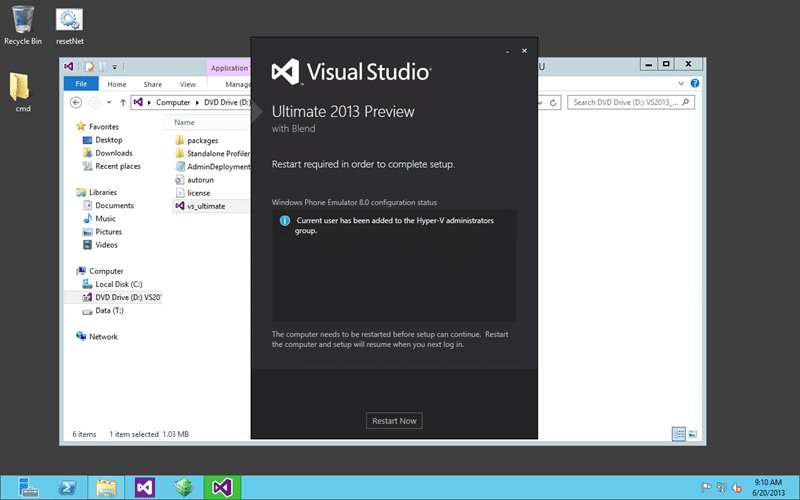Select the cmd folder on desktop
This screenshot has height=500, width=800.
click(x=21, y=92)
